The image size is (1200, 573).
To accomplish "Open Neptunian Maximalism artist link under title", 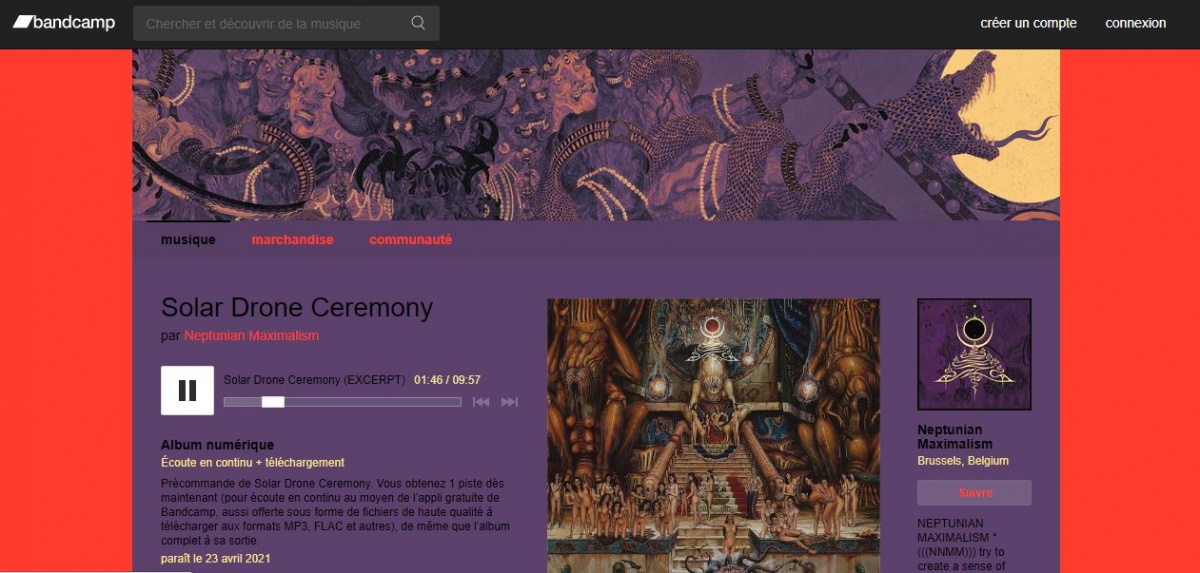I will tap(251, 336).
